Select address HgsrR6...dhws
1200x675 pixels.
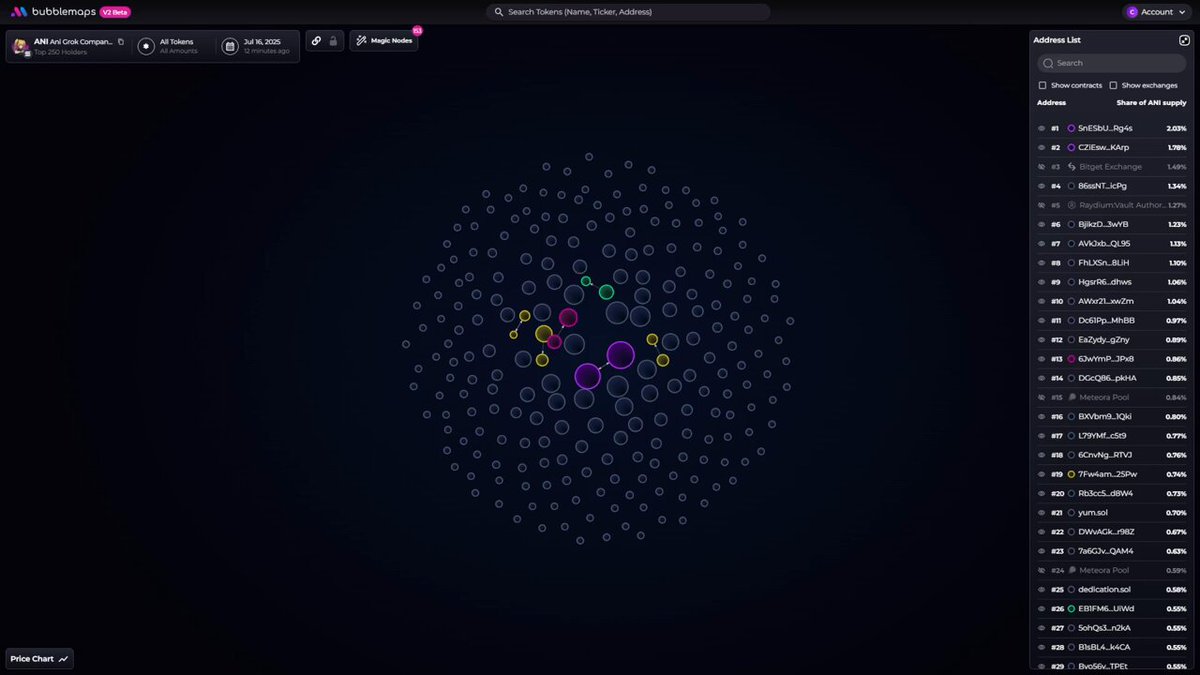(x=1105, y=282)
